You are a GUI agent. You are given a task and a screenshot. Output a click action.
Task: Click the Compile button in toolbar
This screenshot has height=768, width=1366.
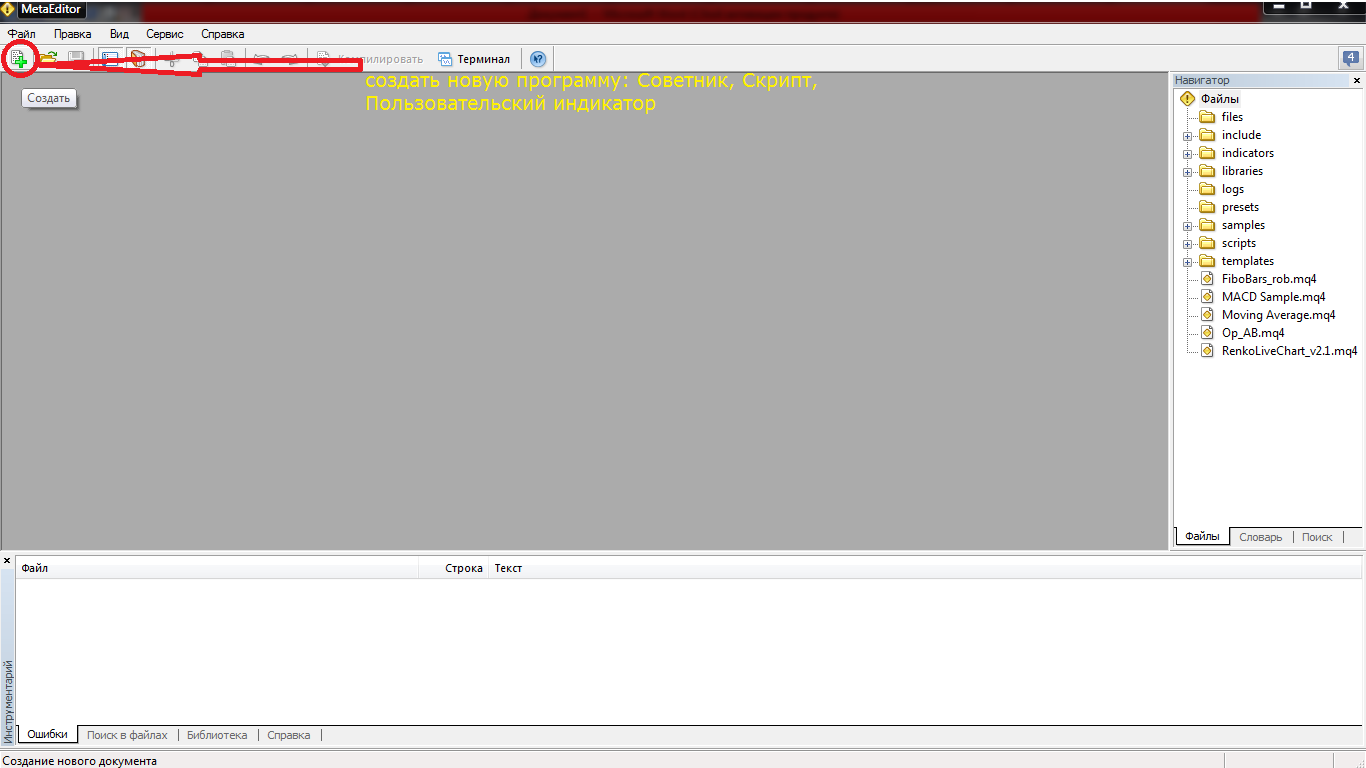tap(370, 59)
